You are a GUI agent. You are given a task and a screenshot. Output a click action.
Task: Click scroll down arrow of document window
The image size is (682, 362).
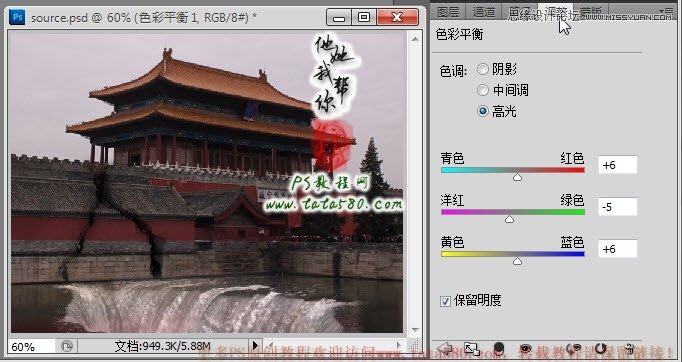coord(415,330)
